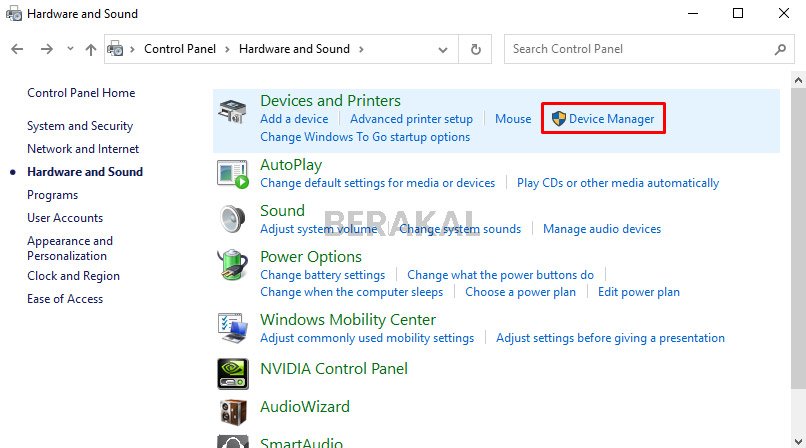
Task: Click the search magnifier icon
Action: (780, 49)
